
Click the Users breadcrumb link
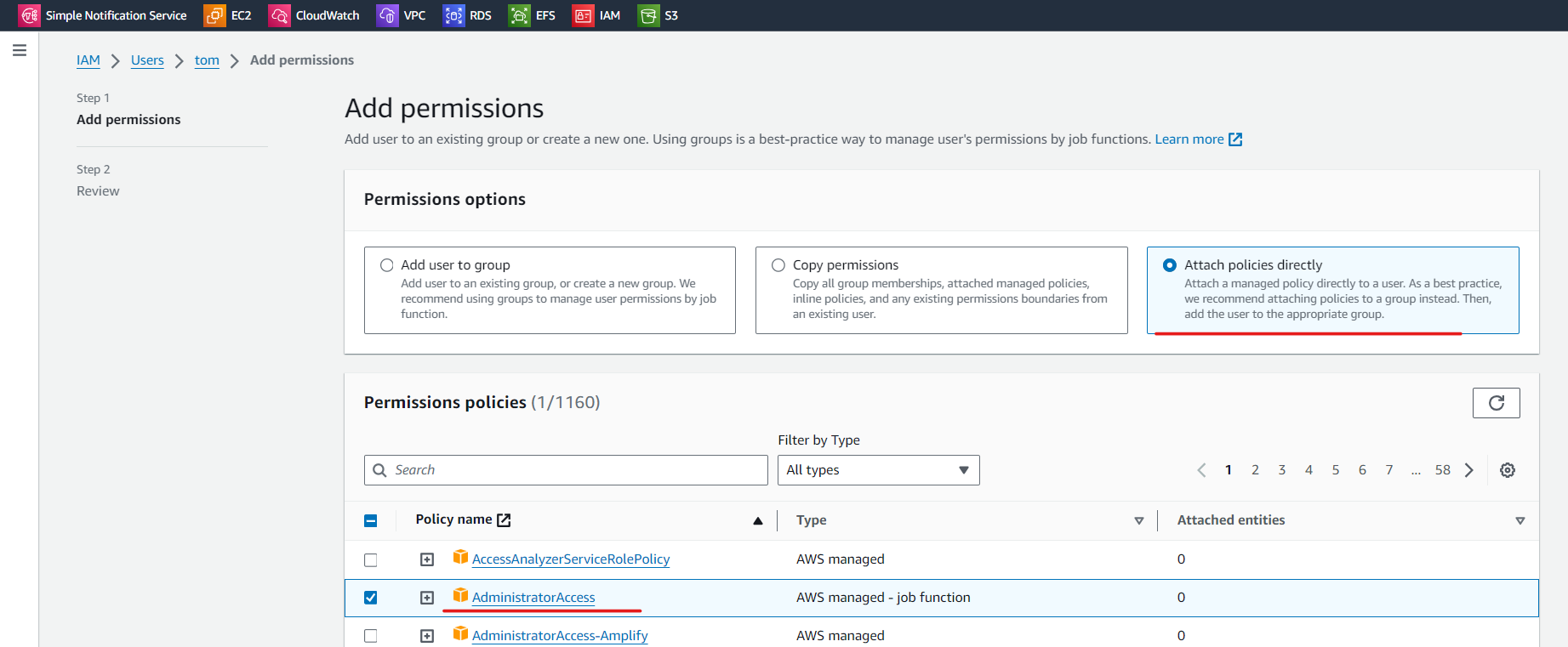147,60
